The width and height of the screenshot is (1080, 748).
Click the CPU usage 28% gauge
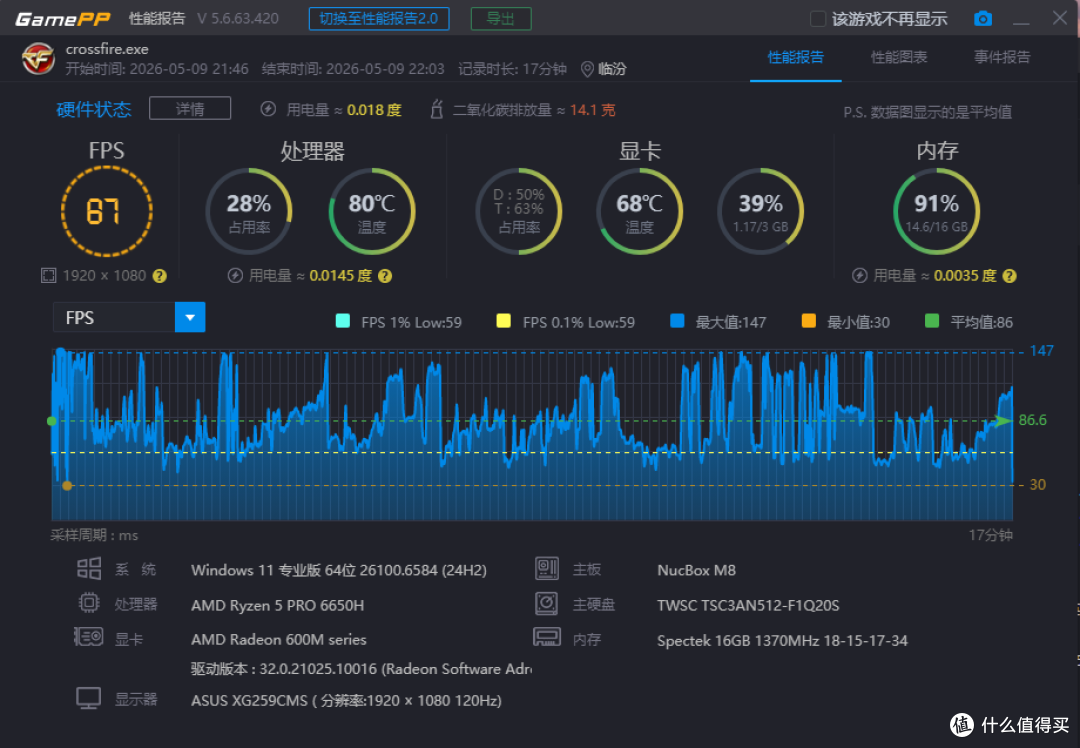click(249, 211)
